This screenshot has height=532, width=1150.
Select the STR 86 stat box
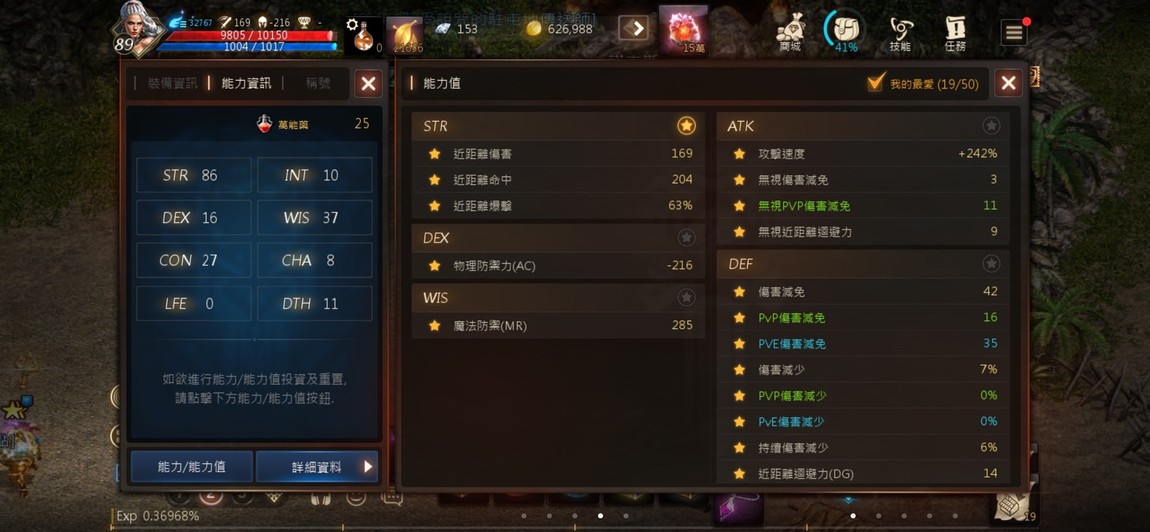(194, 175)
